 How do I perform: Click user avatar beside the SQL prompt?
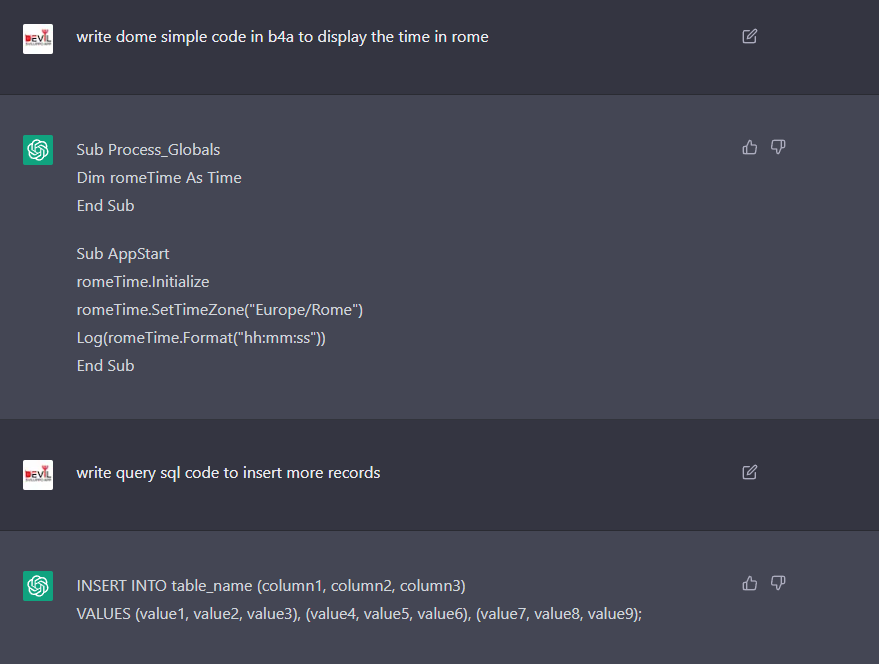tap(38, 474)
